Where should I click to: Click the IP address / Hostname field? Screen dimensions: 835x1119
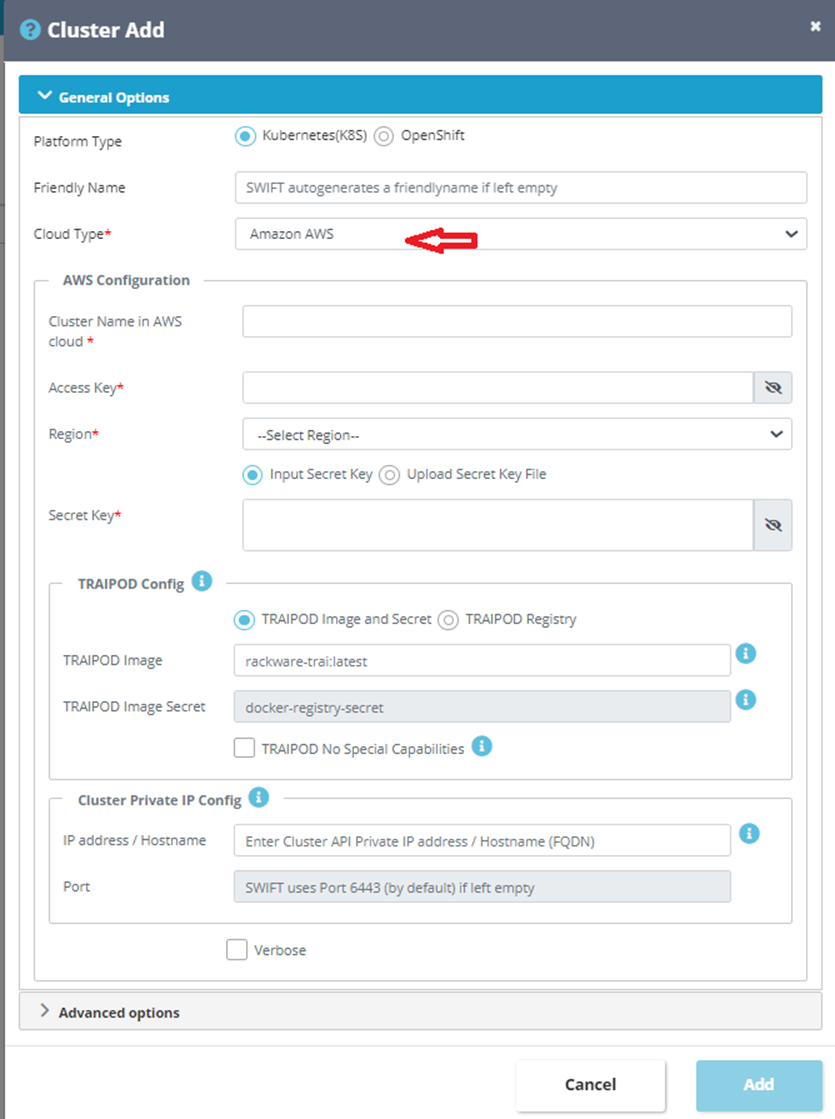tap(482, 841)
